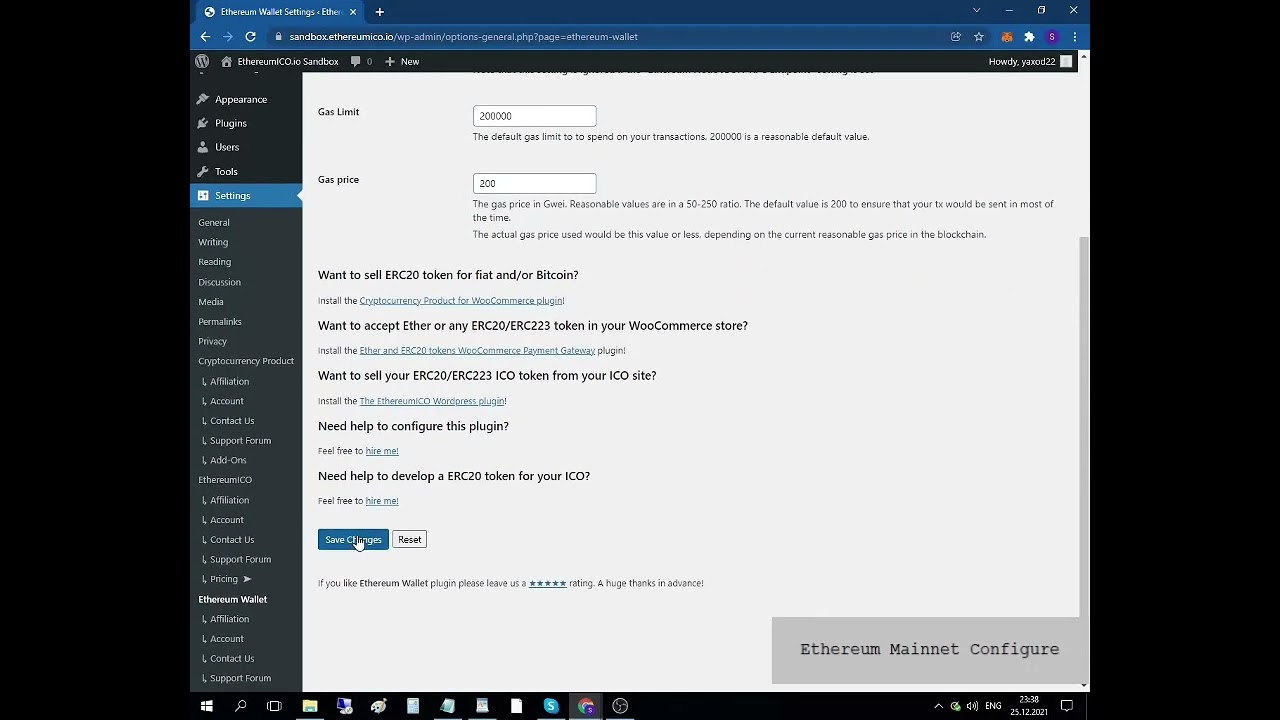This screenshot has width=1280, height=720.
Task: Open the paint palette taskbar app
Action: pos(379,706)
